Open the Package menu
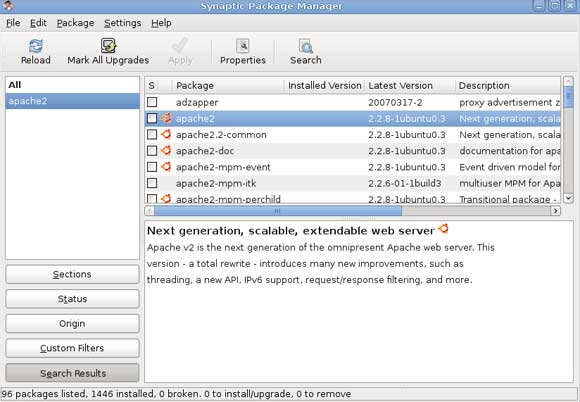This screenshot has height=402, width=580. pyautogui.click(x=75, y=23)
